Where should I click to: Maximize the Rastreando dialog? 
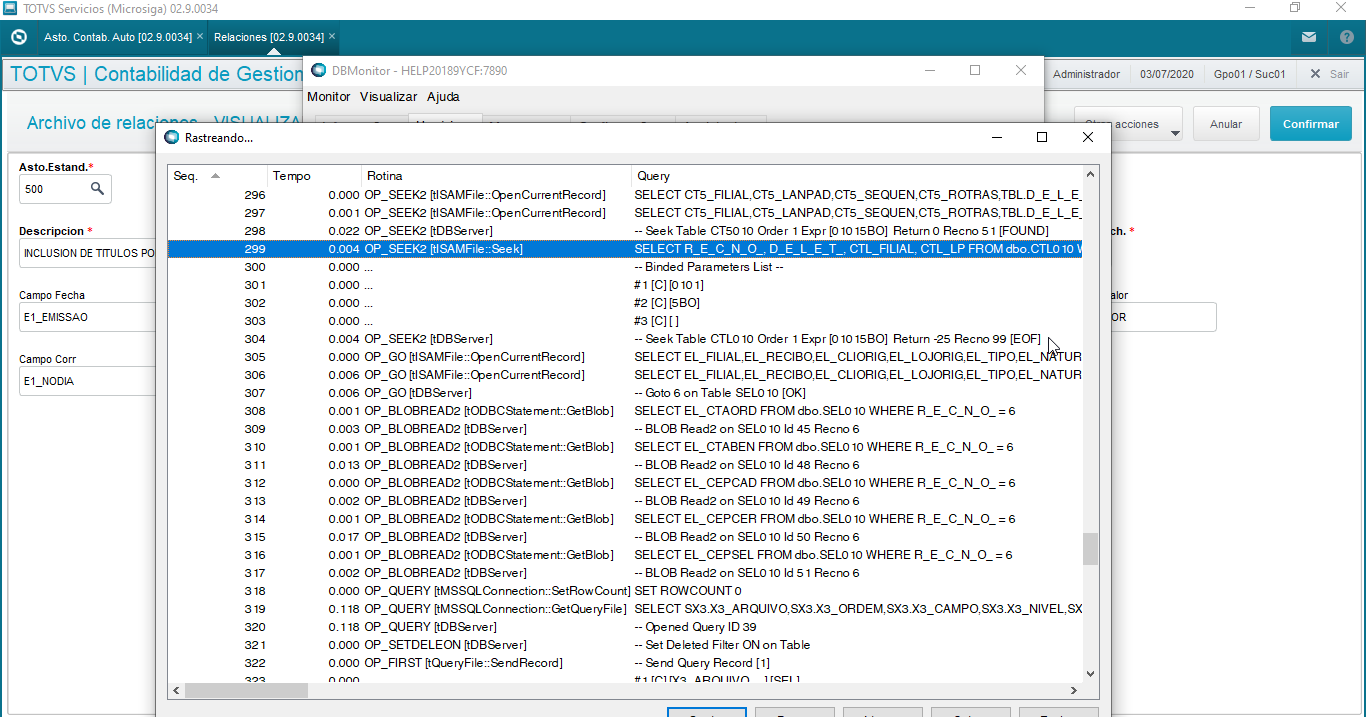[1041, 137]
